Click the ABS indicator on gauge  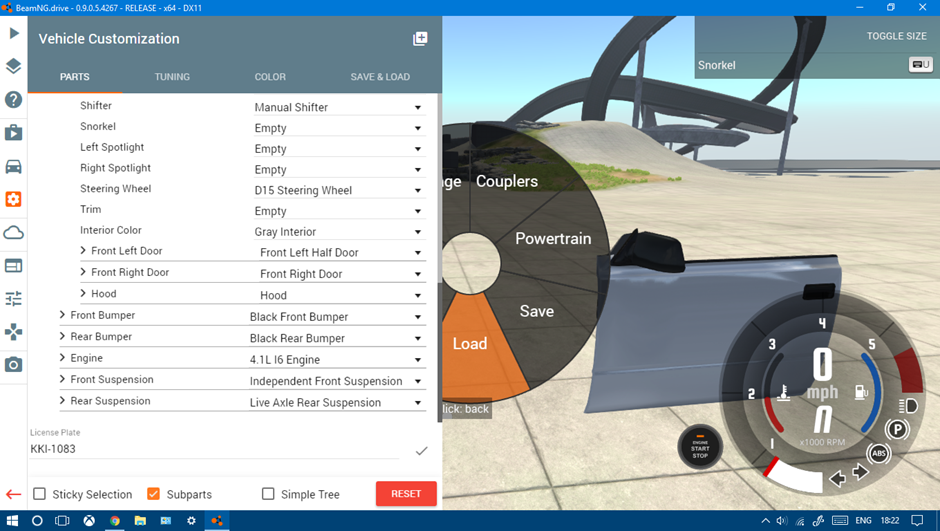879,453
